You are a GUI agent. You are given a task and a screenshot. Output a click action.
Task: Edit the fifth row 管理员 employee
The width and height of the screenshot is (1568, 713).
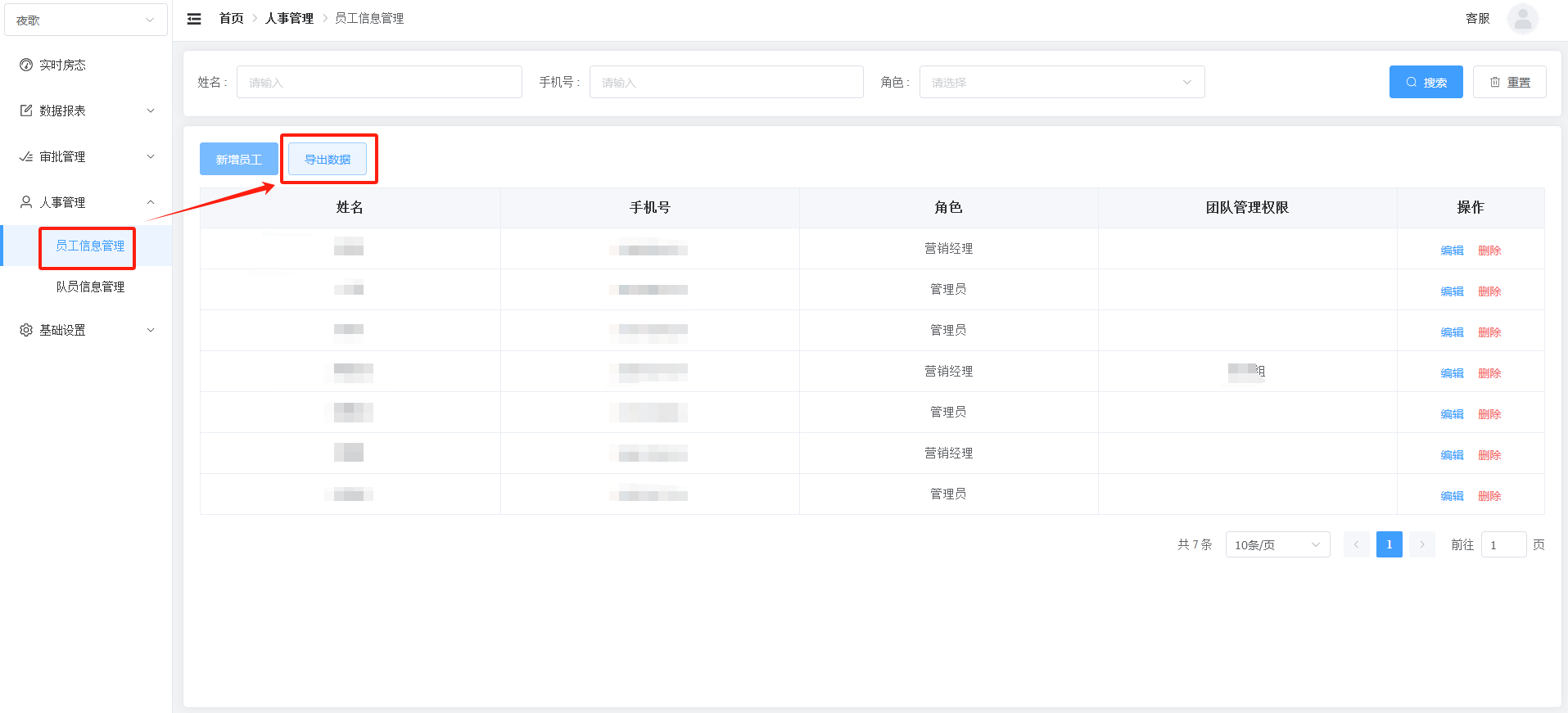(1452, 414)
